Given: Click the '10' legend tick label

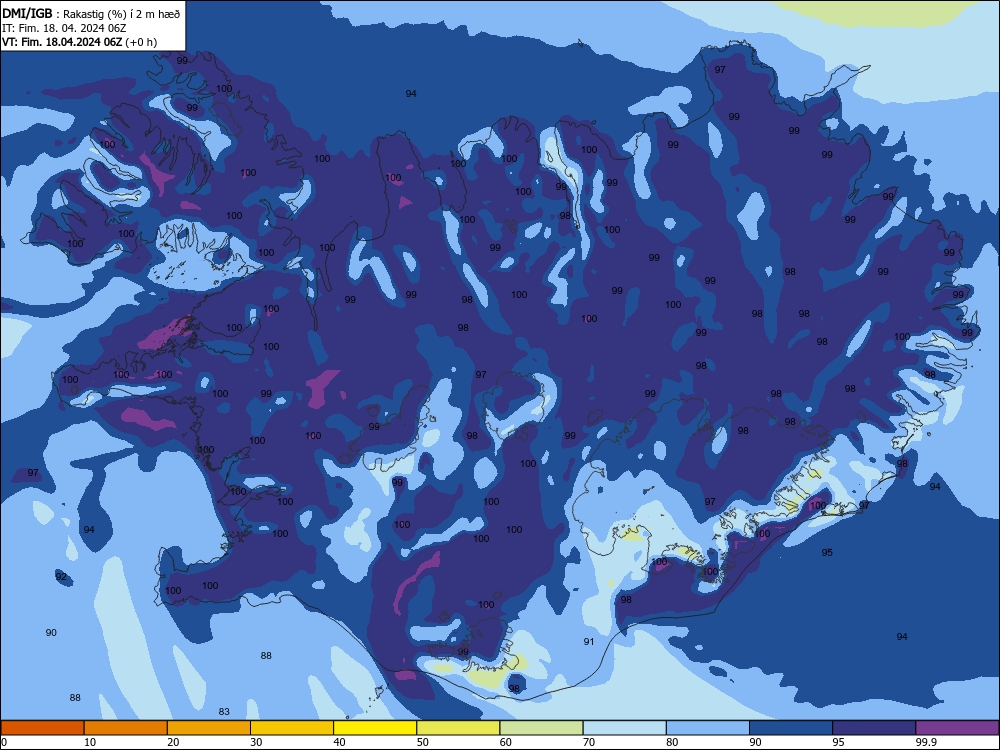Looking at the screenshot, I should tap(90, 742).
